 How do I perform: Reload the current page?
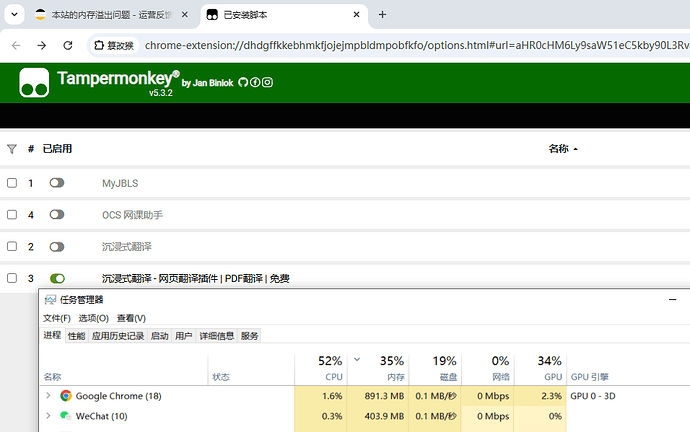(x=68, y=45)
